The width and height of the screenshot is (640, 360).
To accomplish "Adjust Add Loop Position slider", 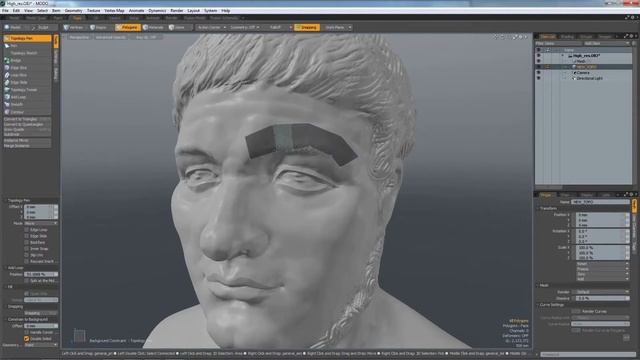I will point(41,274).
